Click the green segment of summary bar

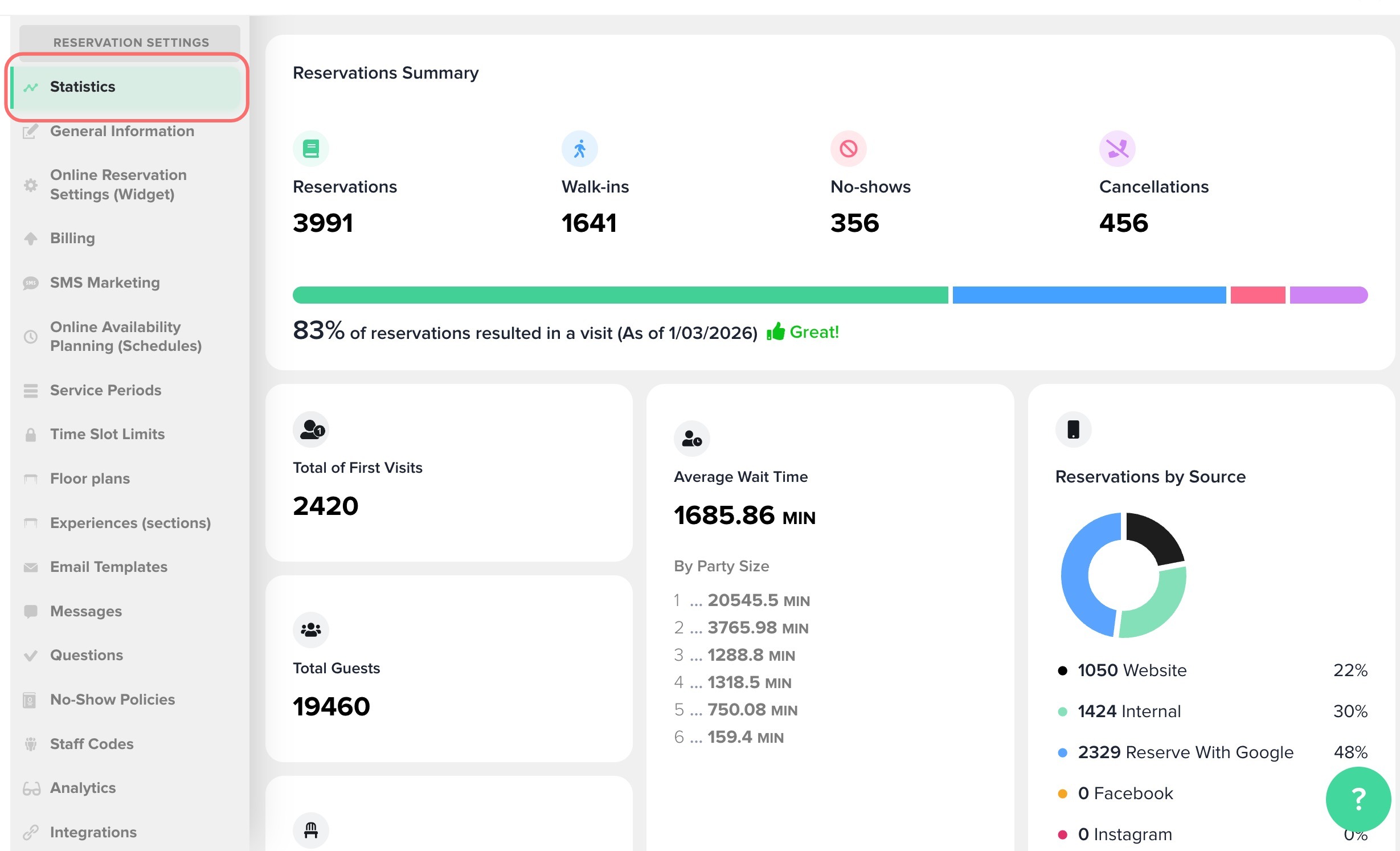click(620, 295)
